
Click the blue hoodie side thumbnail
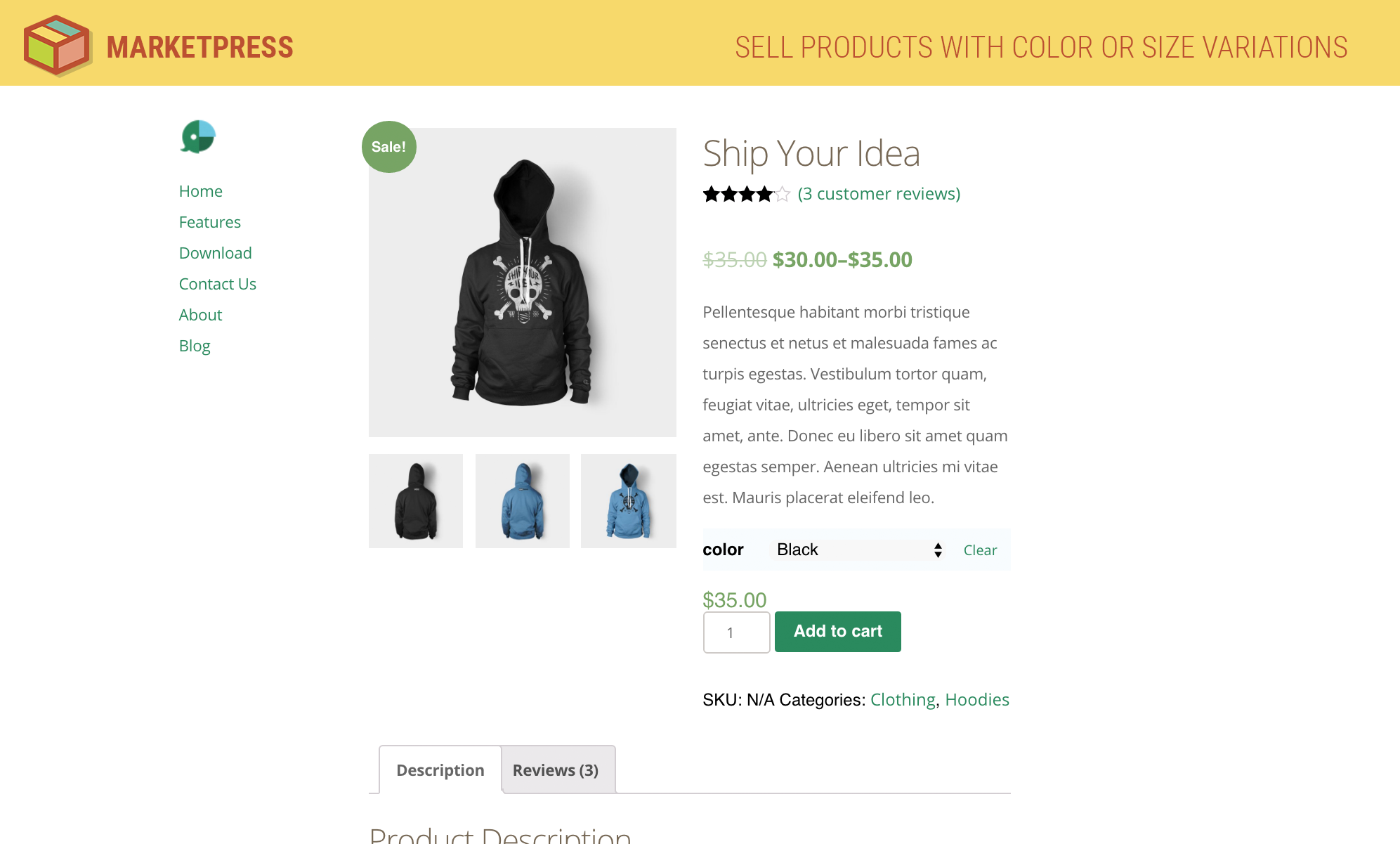tap(522, 500)
